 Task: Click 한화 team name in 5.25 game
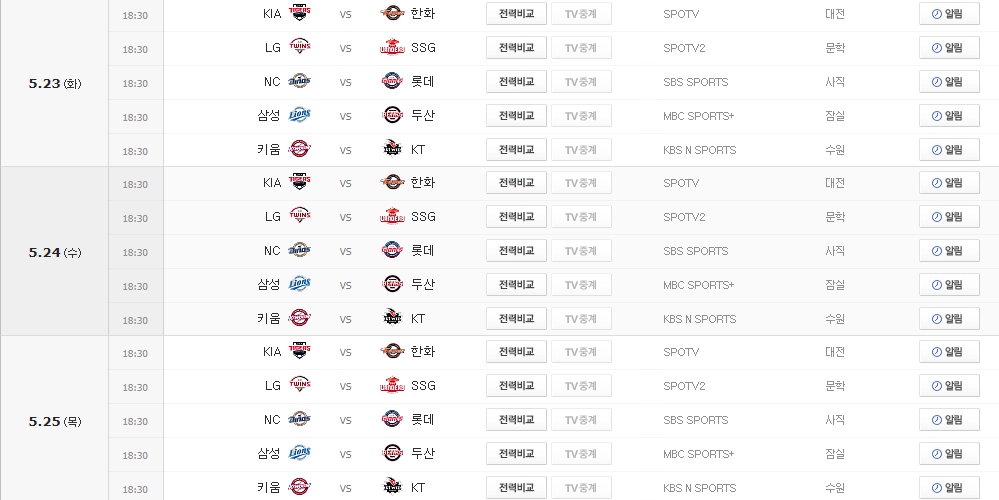coord(423,352)
